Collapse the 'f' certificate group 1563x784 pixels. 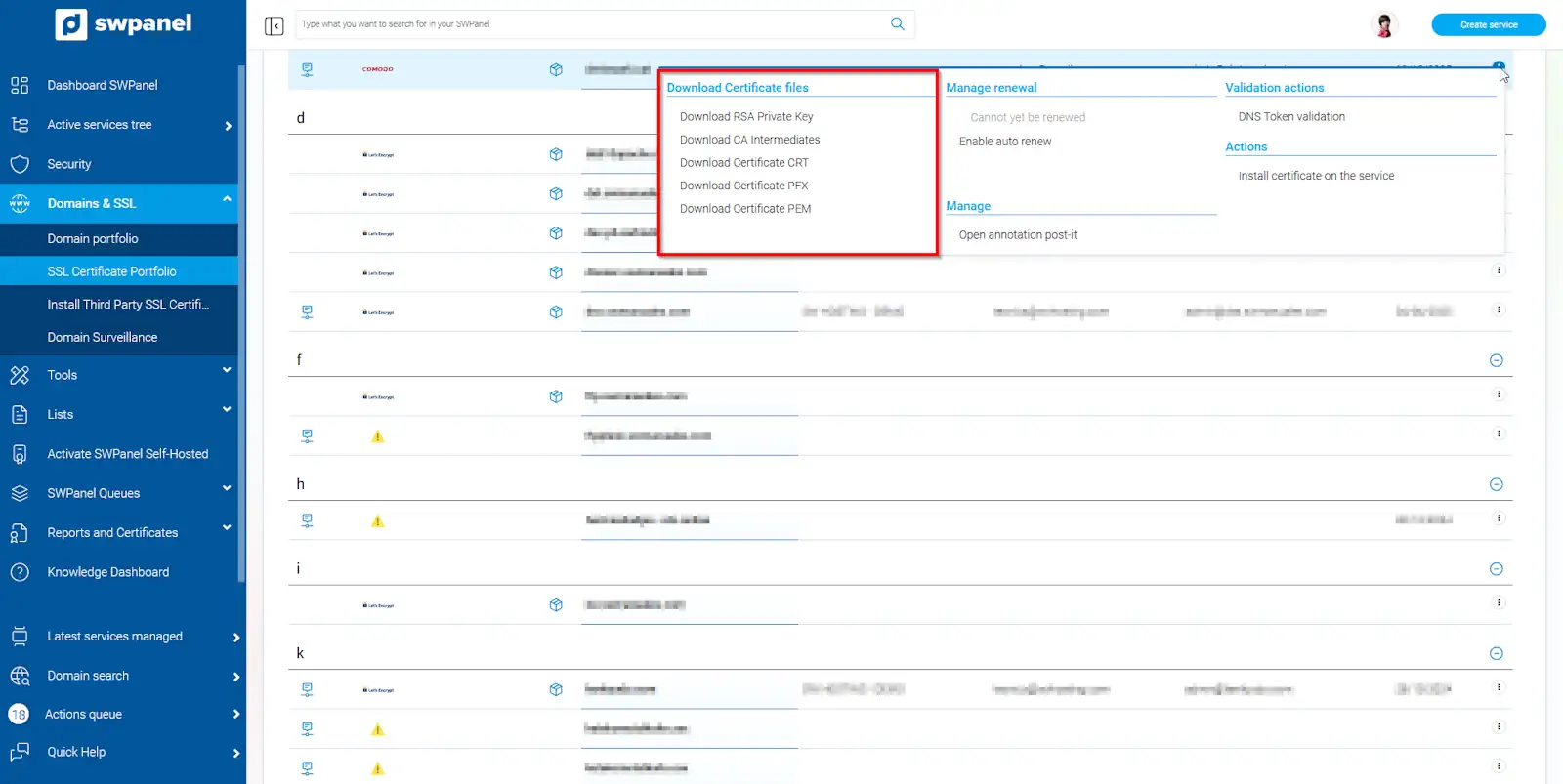(x=1496, y=360)
